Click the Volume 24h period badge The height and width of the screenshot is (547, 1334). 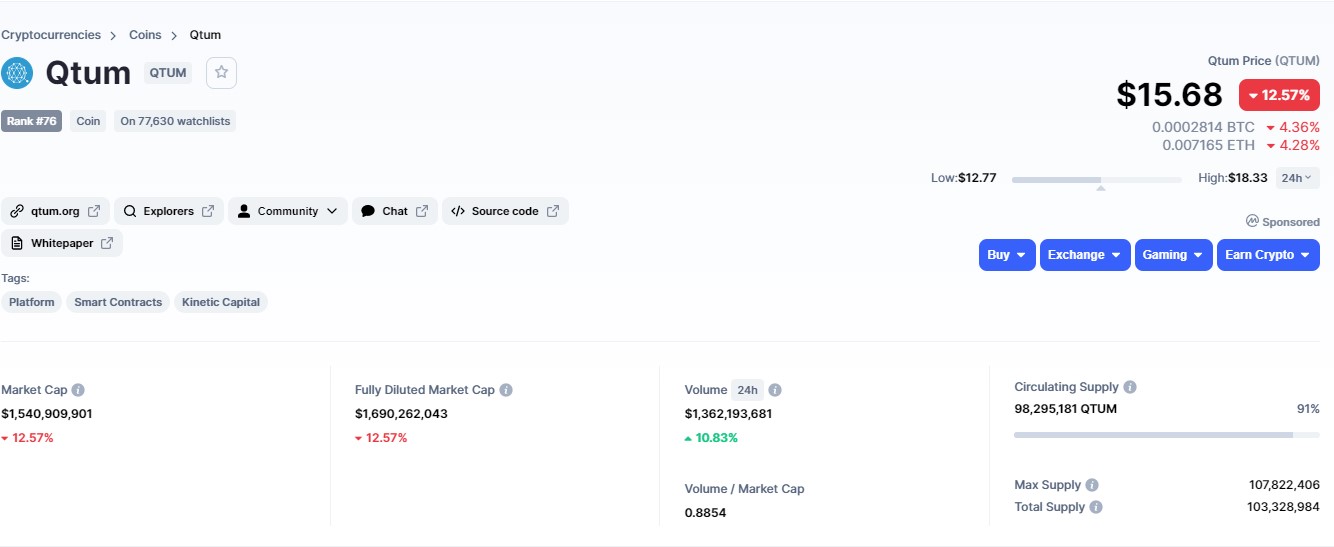(x=746, y=390)
